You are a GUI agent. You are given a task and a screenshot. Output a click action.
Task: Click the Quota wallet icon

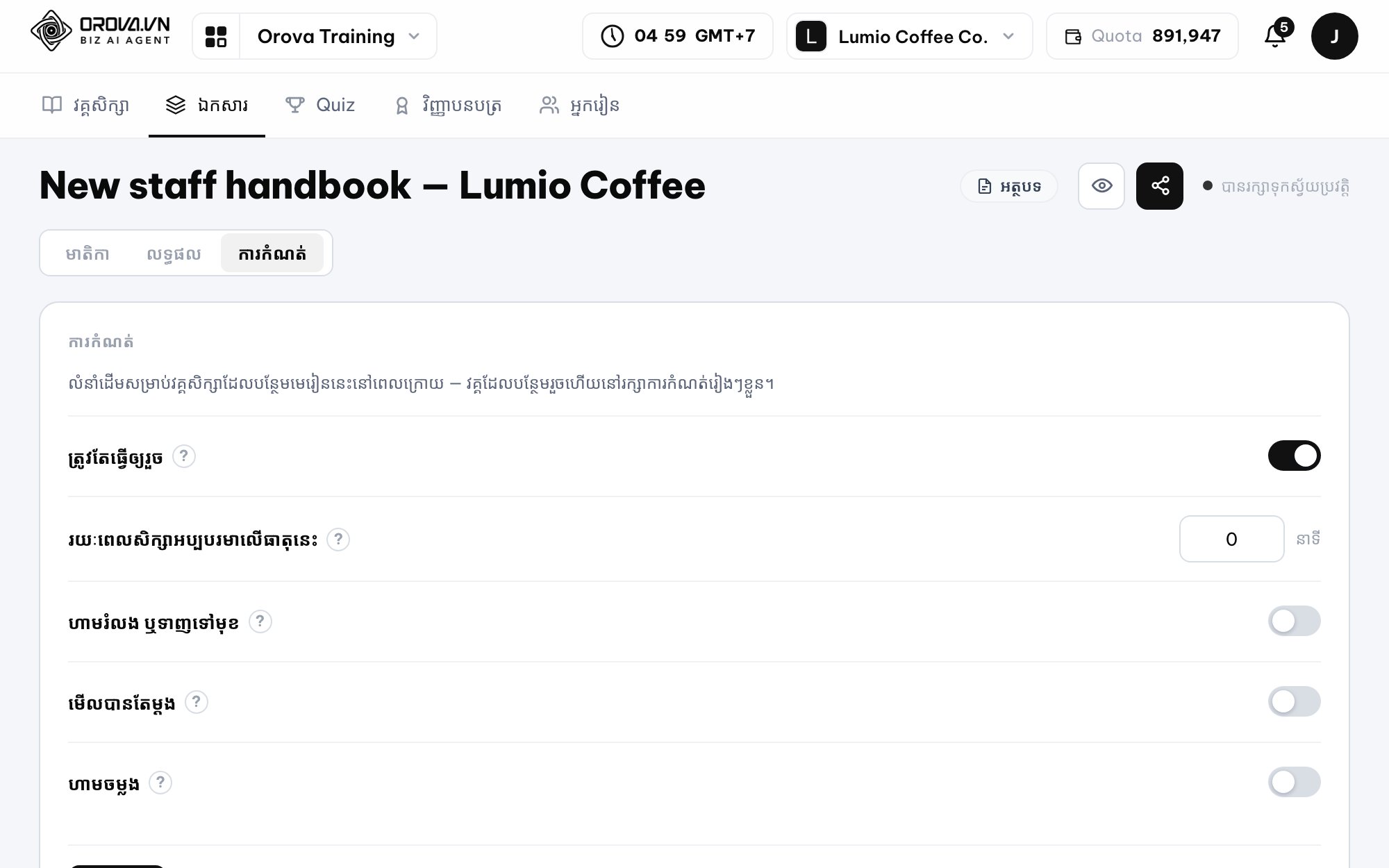1073,36
